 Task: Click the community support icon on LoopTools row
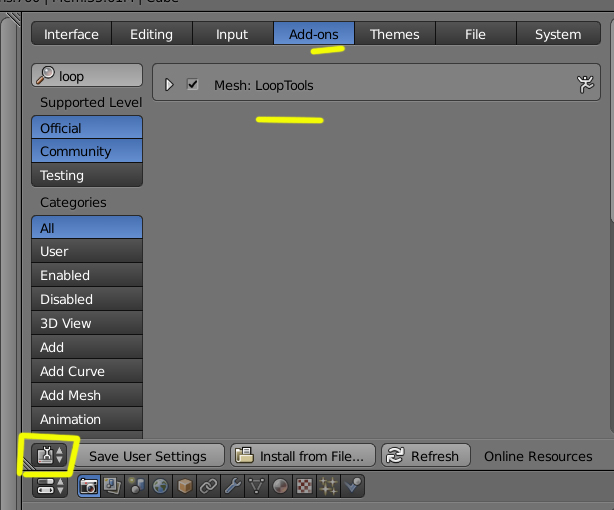585,84
